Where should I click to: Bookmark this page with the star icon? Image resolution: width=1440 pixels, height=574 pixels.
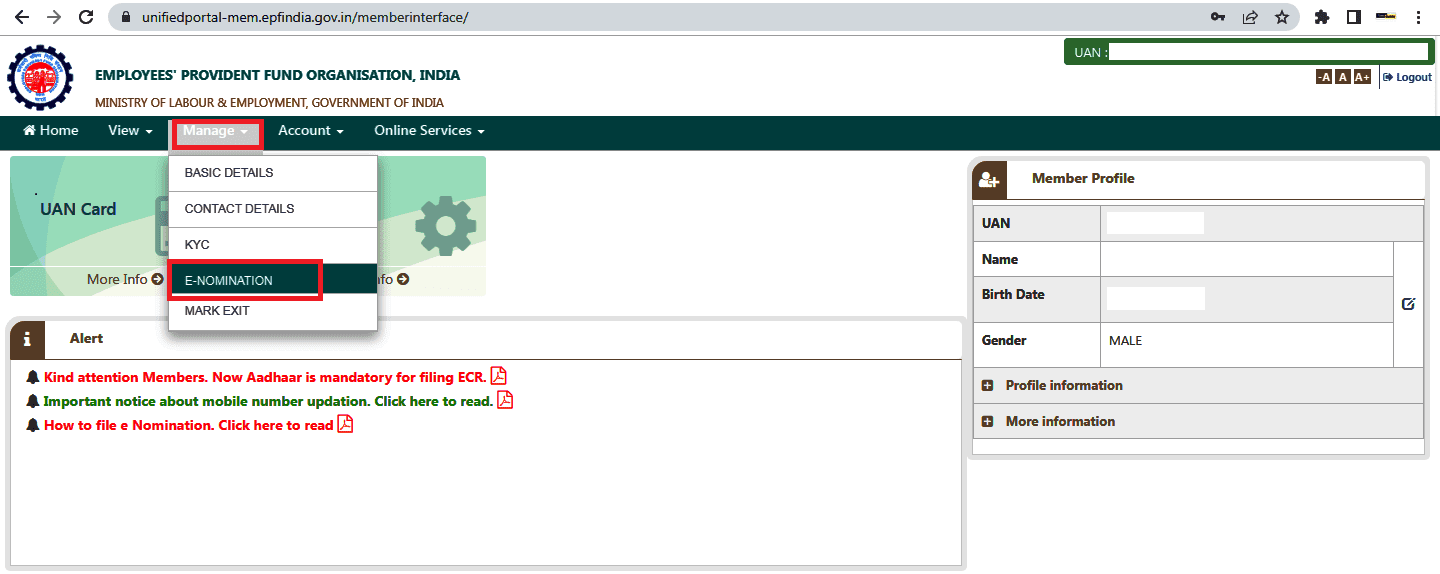click(1281, 17)
